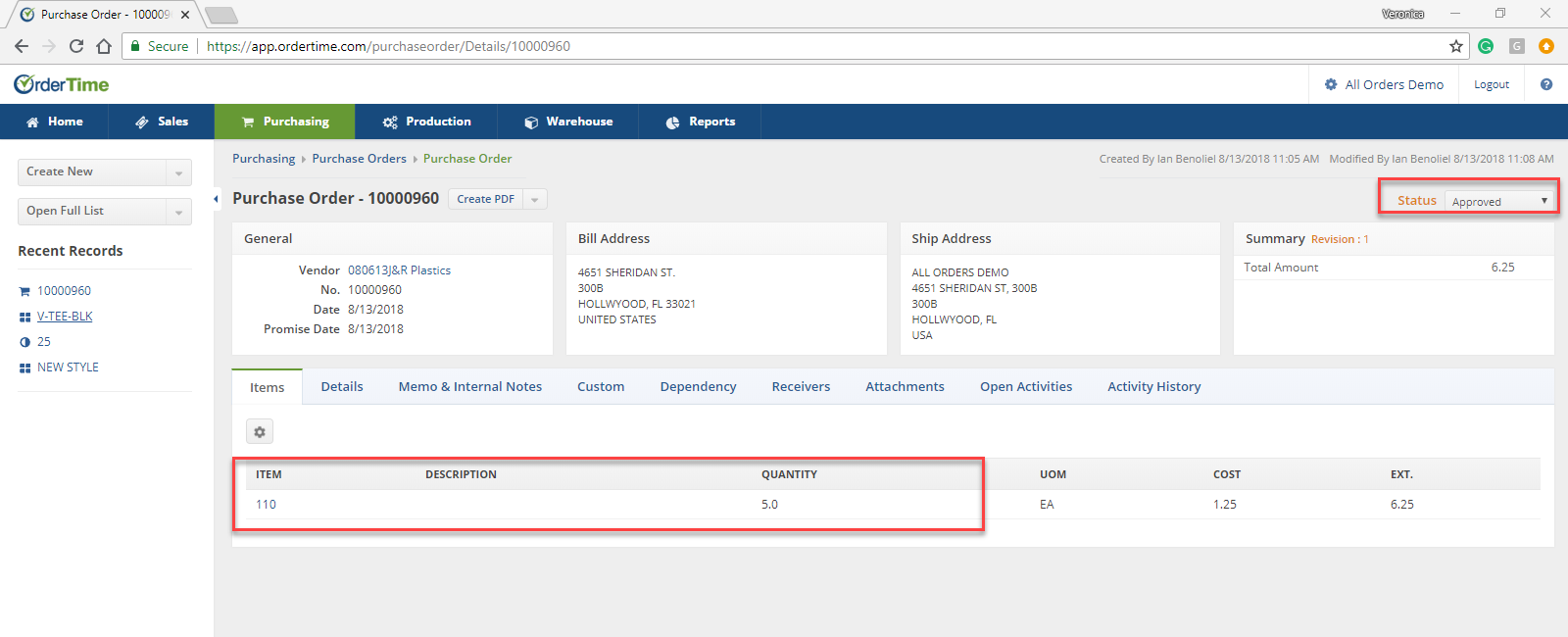The width and height of the screenshot is (1568, 637).
Task: Open vendor 080613J&R Plastics link
Action: tap(400, 270)
